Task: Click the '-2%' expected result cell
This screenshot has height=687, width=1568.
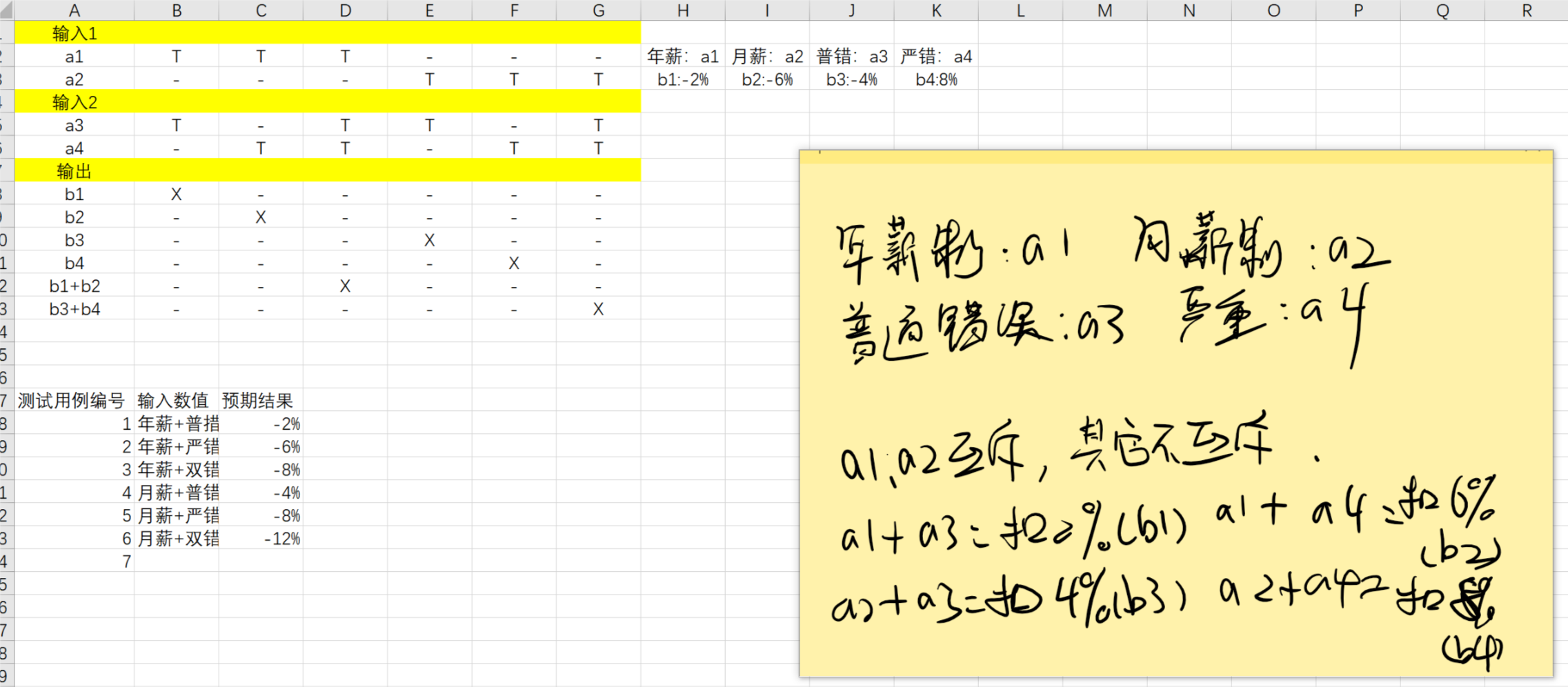Action: click(x=261, y=424)
